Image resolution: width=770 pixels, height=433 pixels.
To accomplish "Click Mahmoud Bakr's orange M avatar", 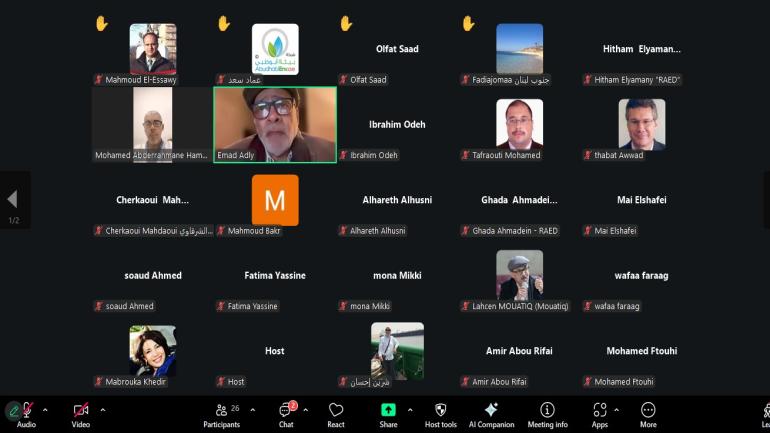I will point(275,200).
